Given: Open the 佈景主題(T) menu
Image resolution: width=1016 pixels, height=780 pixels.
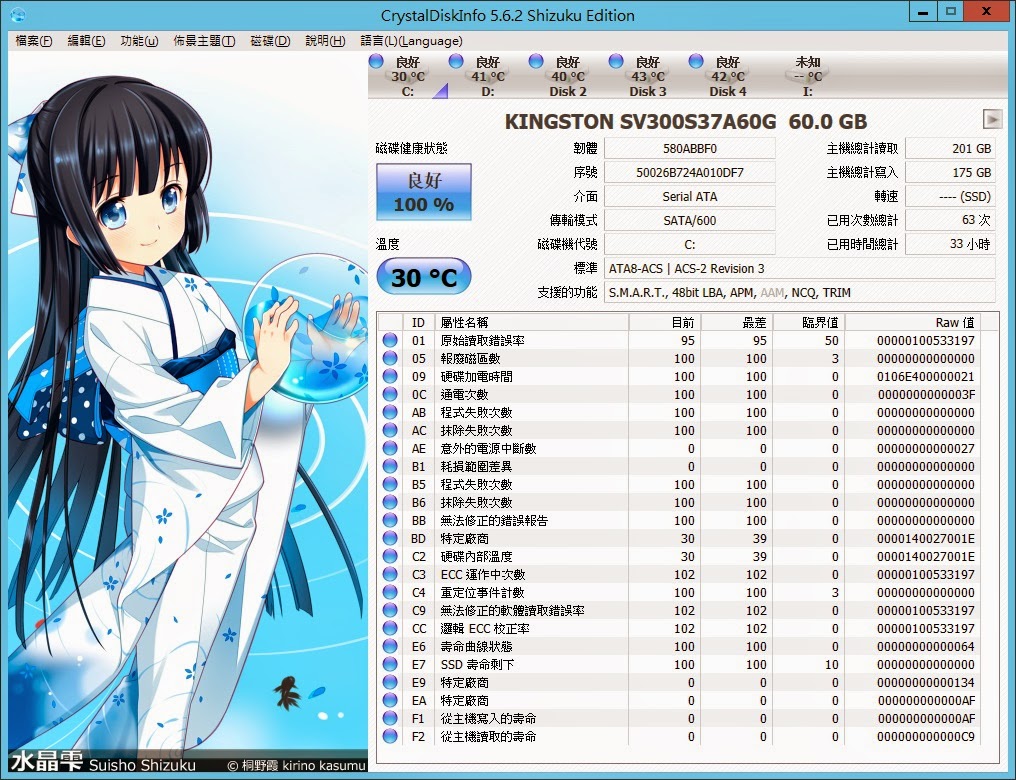Looking at the screenshot, I should [204, 41].
